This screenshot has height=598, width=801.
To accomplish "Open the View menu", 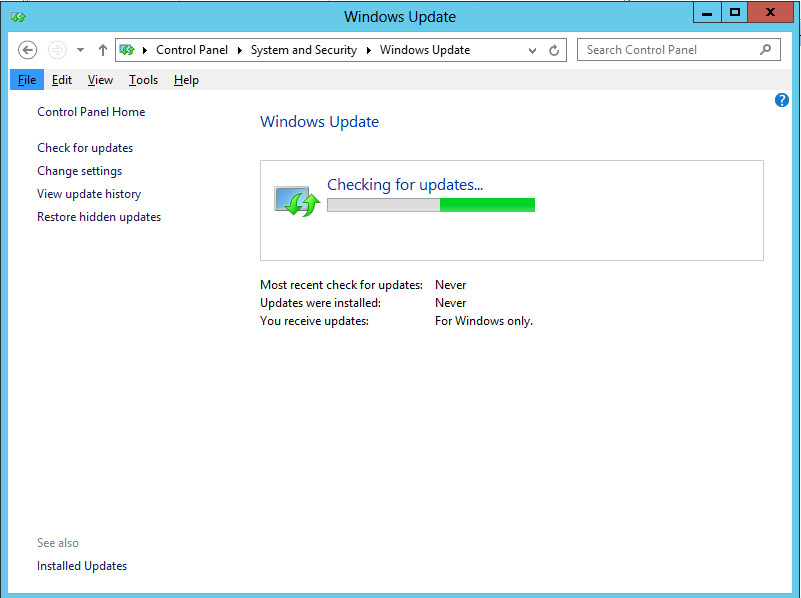I will tap(100, 80).
